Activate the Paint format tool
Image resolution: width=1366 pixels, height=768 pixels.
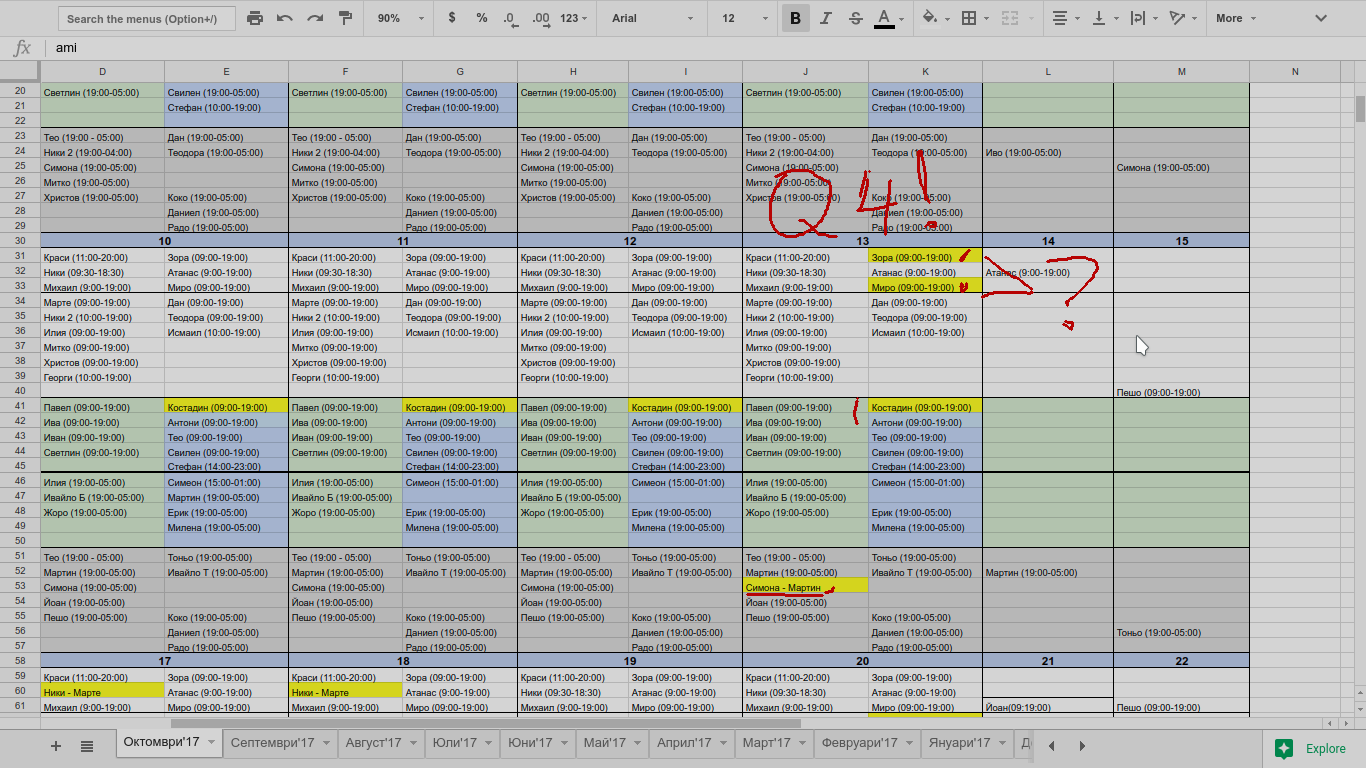click(x=346, y=18)
